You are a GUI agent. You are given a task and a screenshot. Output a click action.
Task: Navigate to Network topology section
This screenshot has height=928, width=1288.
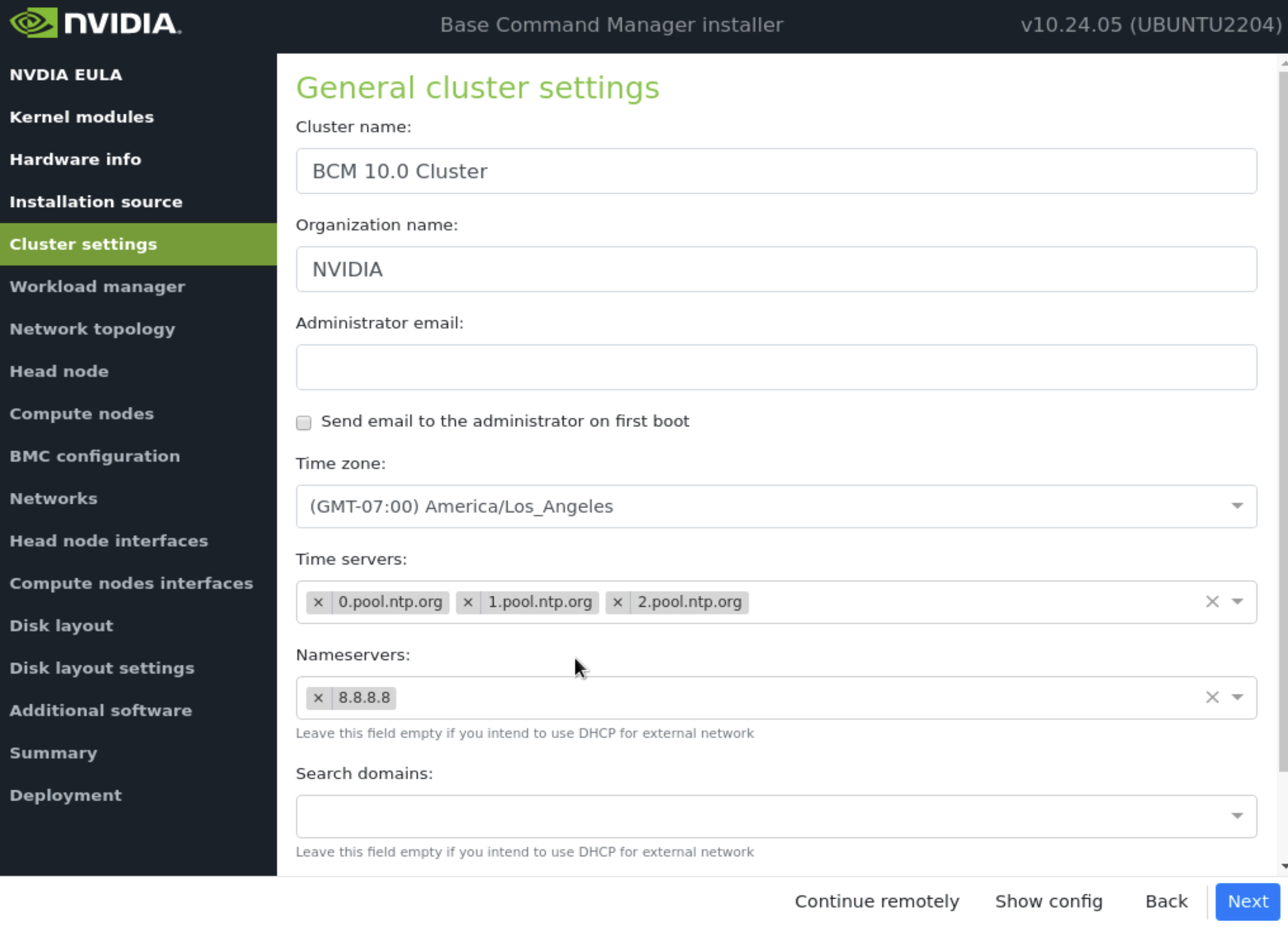(92, 328)
